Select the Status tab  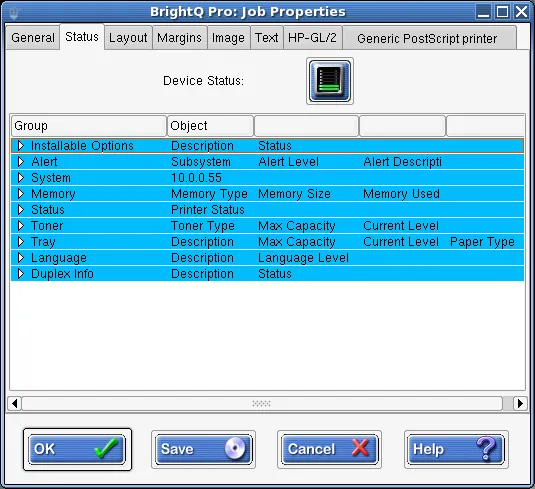(82, 37)
